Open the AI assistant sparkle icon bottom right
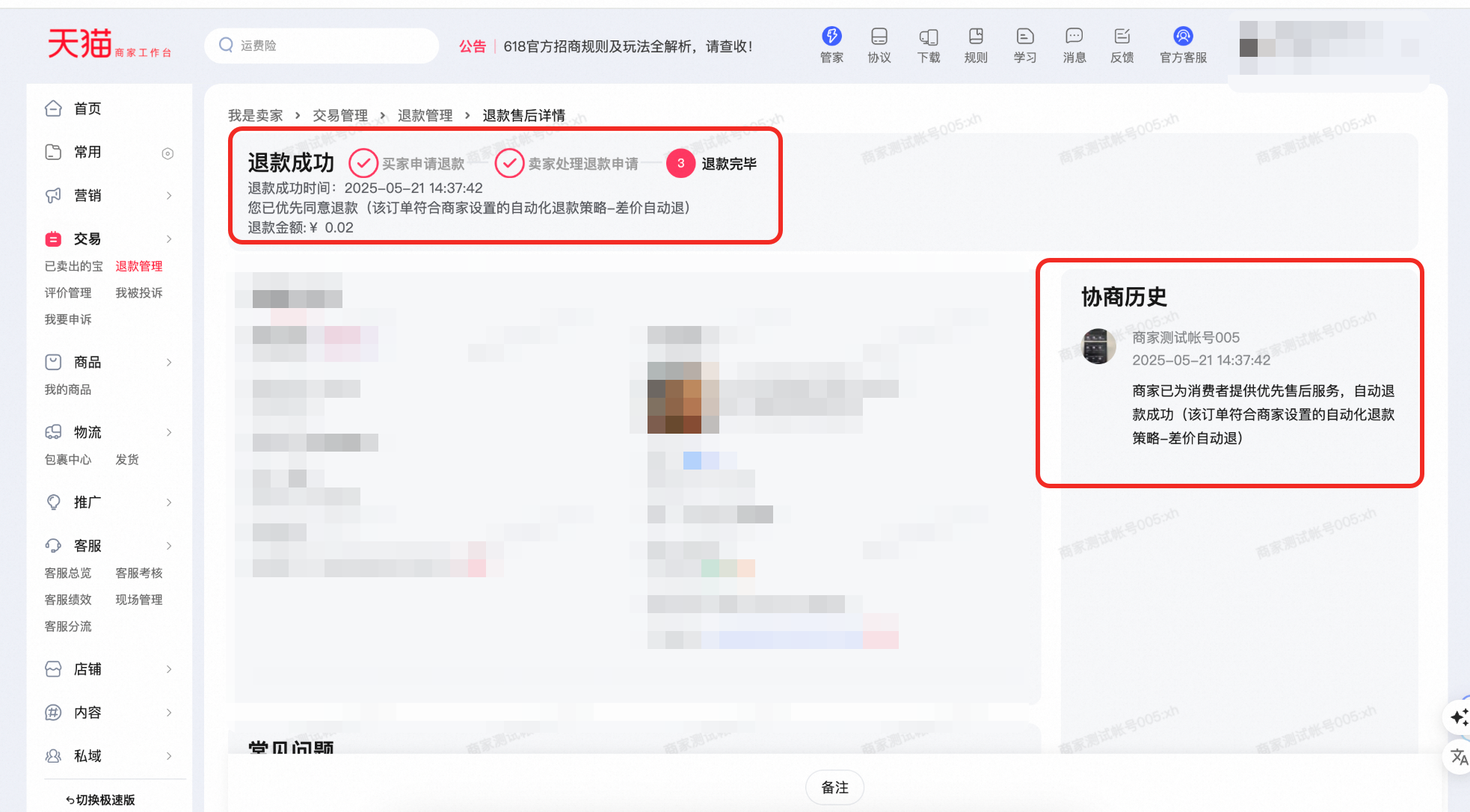1470x812 pixels. click(x=1460, y=718)
